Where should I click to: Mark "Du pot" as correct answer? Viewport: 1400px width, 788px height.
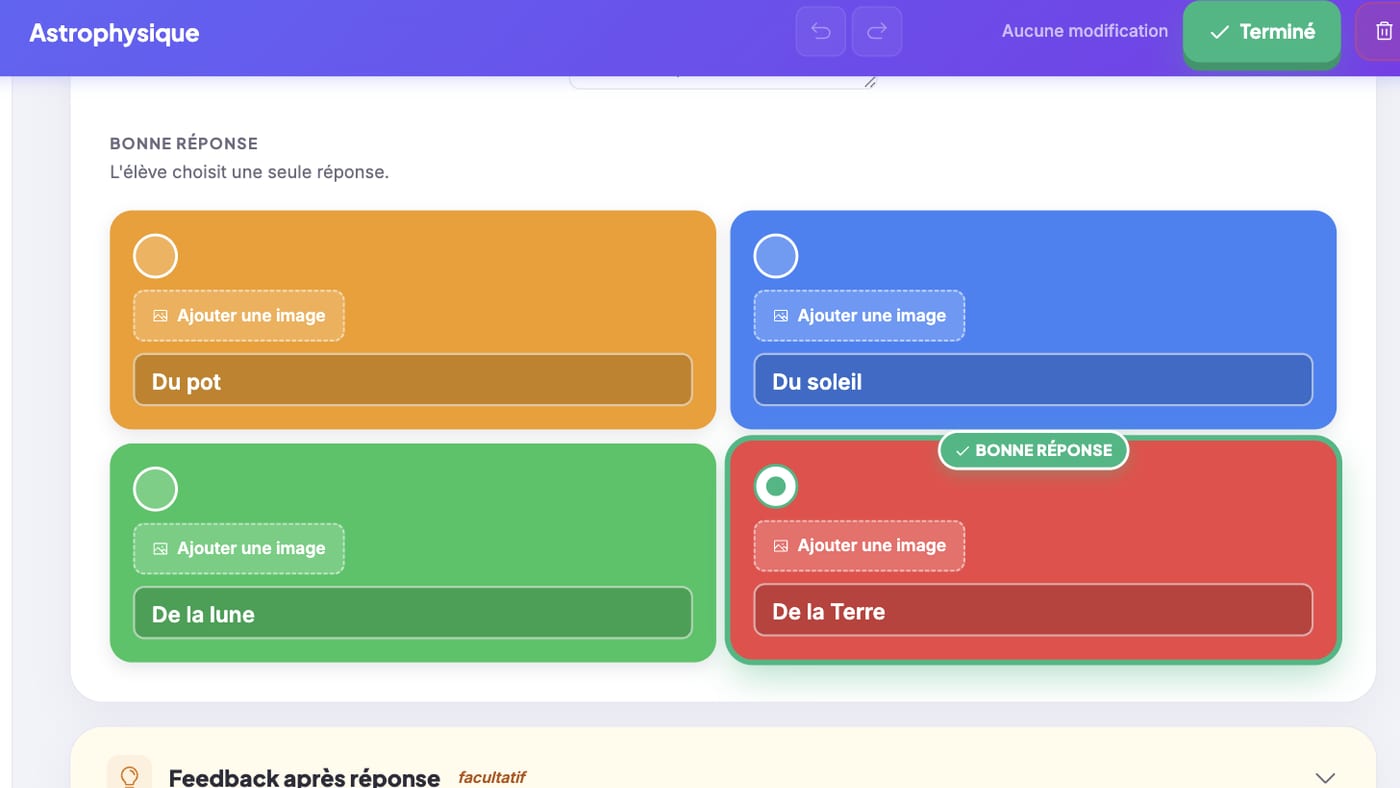pos(155,256)
